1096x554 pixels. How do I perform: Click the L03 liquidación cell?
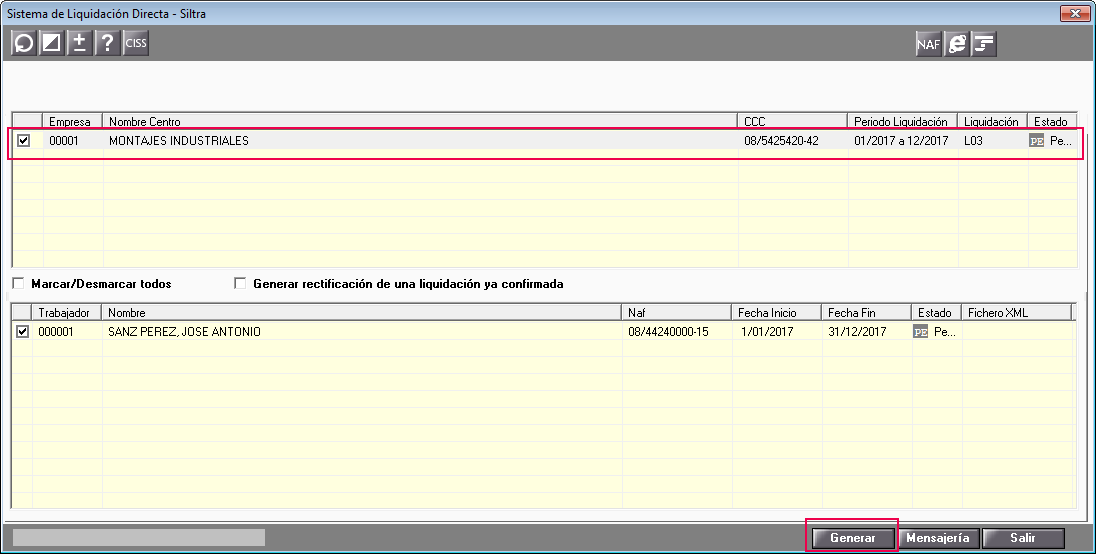point(992,140)
